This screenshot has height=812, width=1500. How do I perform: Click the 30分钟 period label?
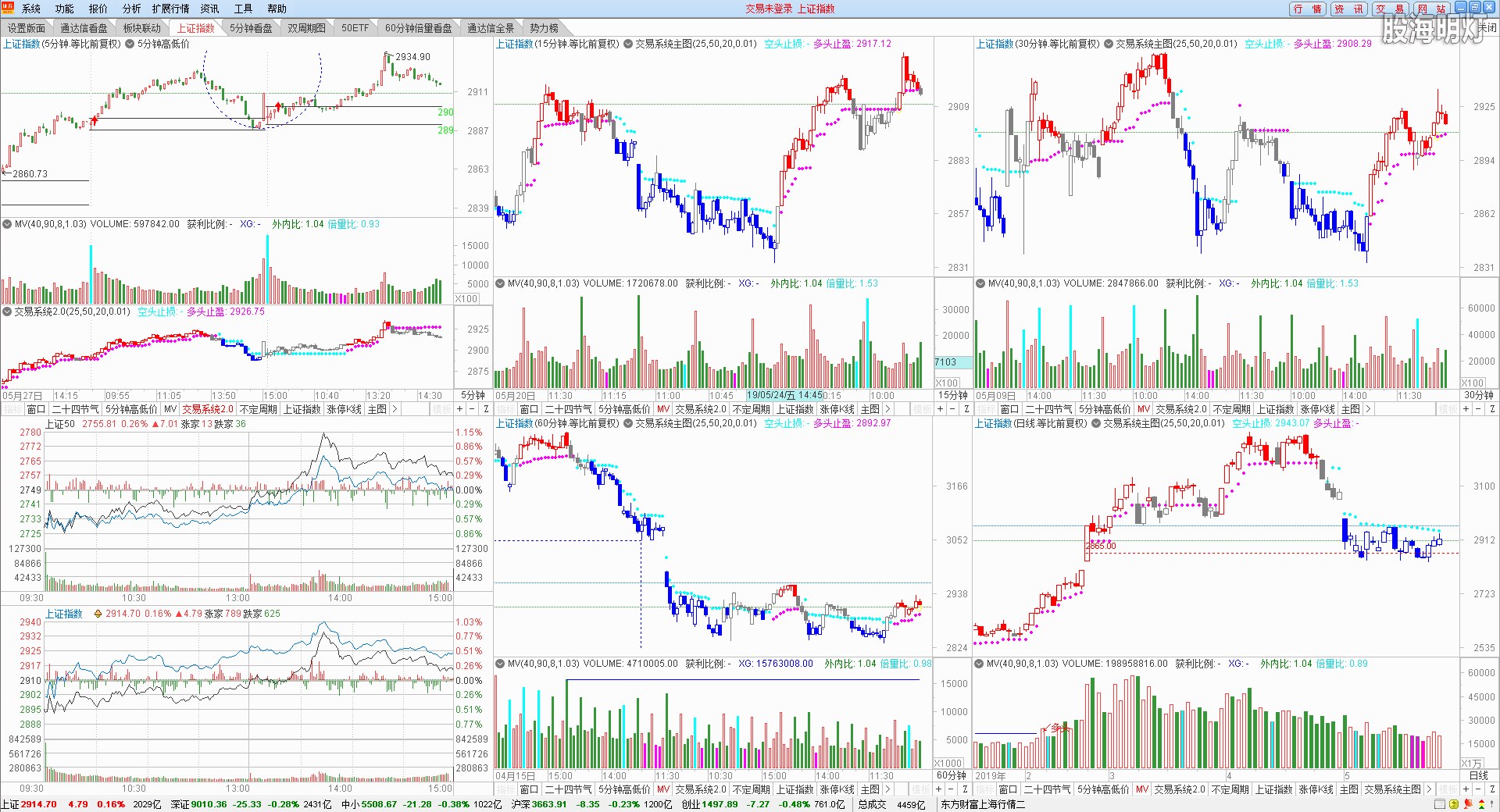(x=1479, y=396)
